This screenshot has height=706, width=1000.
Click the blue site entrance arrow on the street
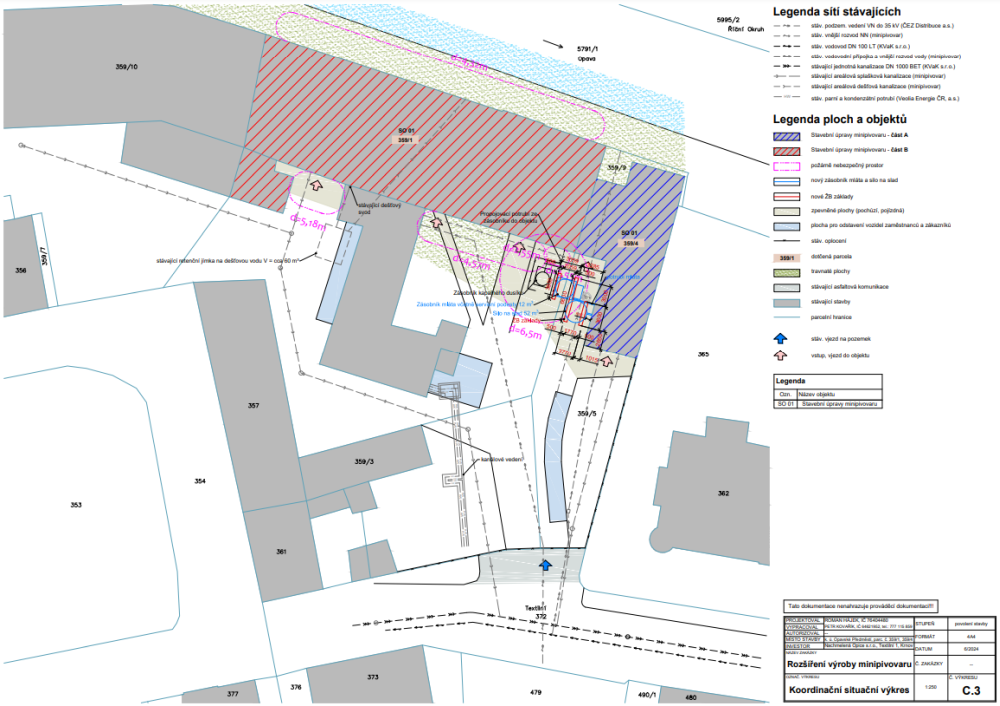point(545,564)
